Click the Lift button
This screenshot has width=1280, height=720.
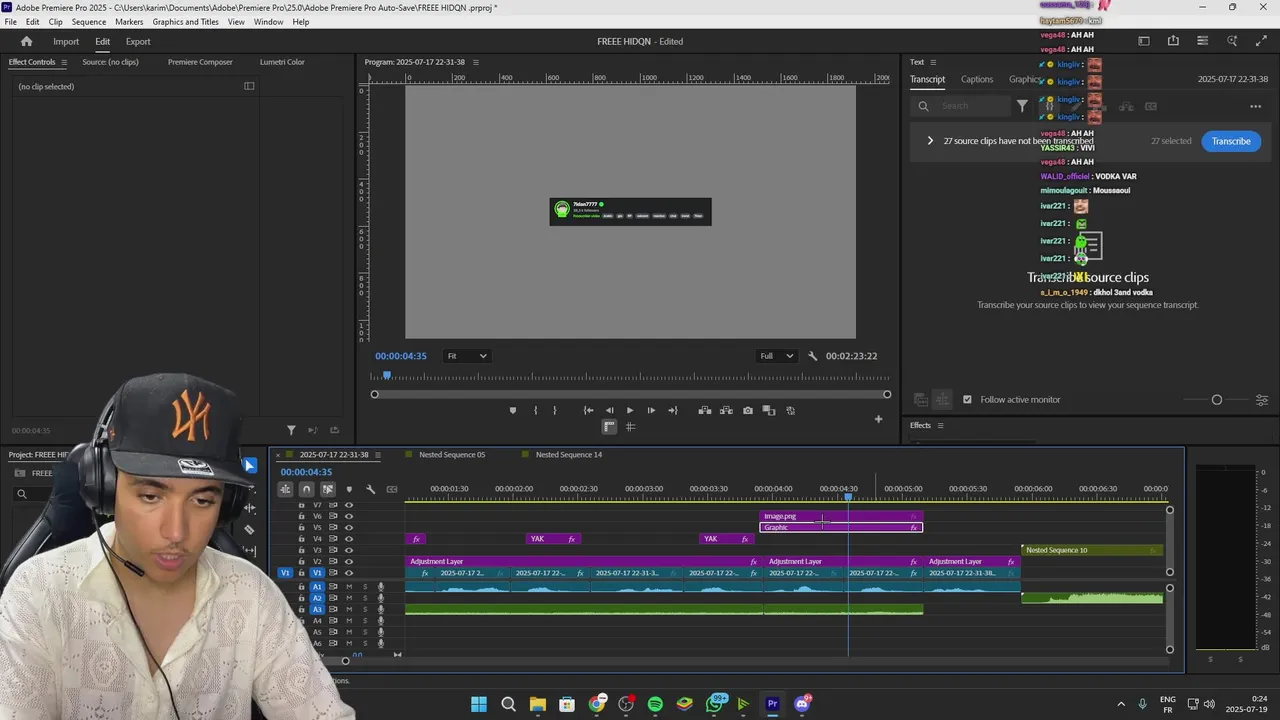point(705,410)
